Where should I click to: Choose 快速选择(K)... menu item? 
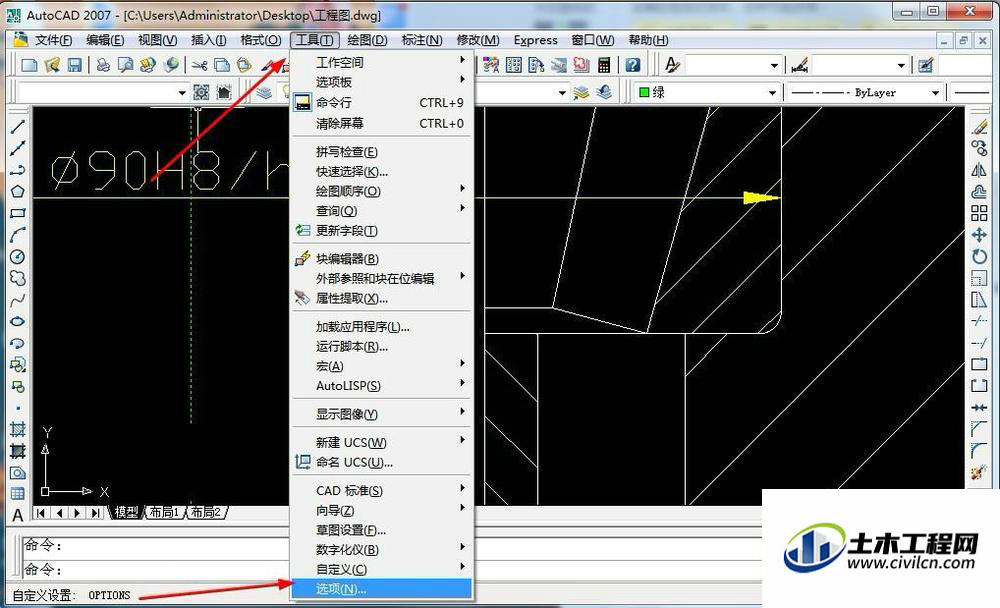382,172
